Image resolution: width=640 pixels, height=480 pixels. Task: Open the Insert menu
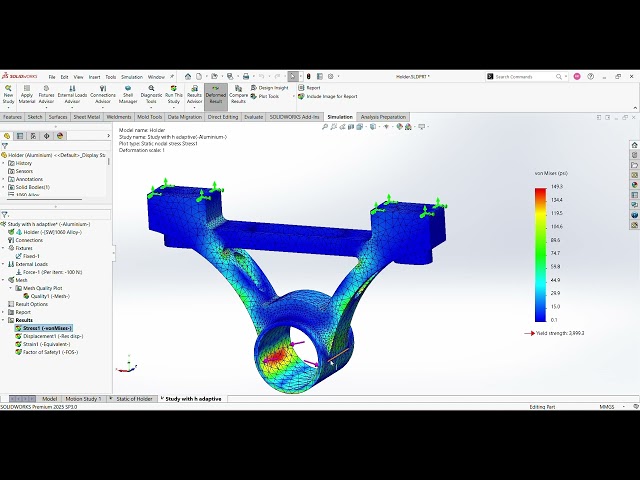(94, 77)
